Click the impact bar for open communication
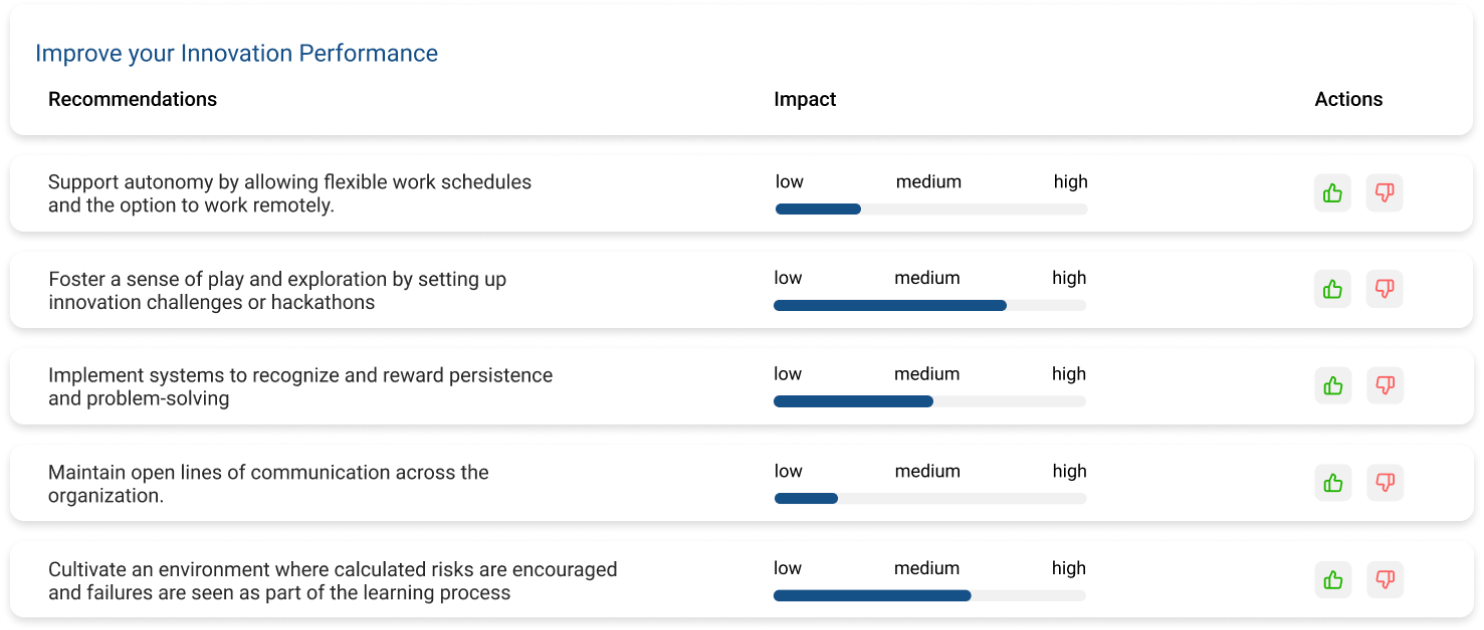 coord(929,498)
